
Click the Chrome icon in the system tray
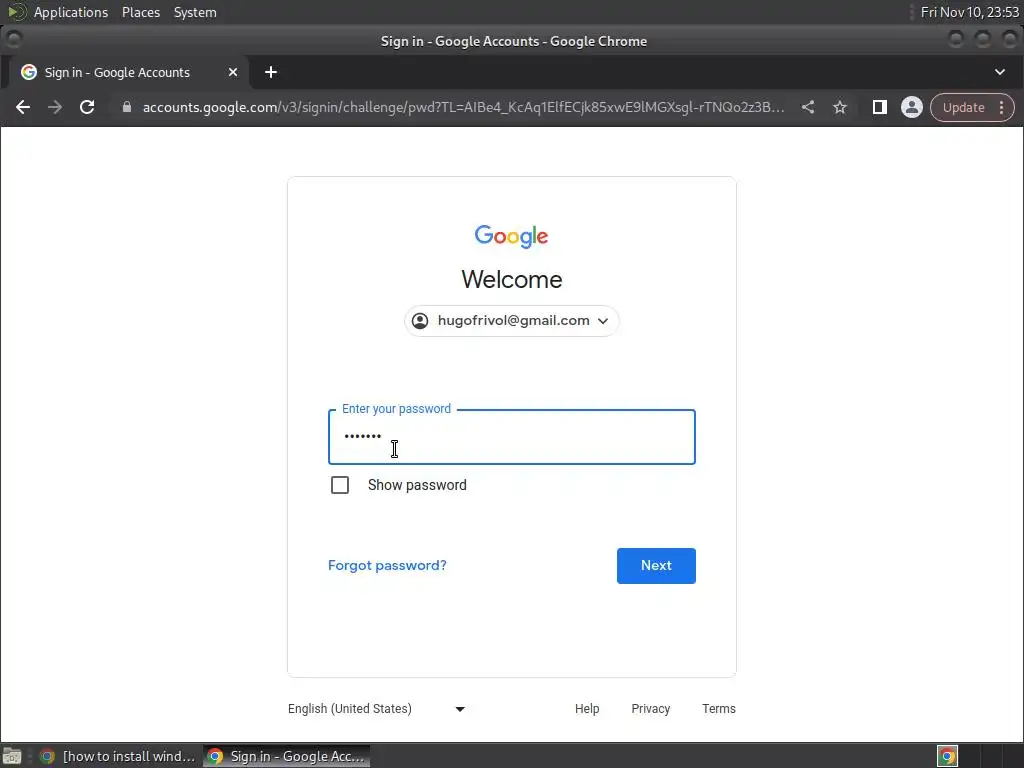[947, 756]
